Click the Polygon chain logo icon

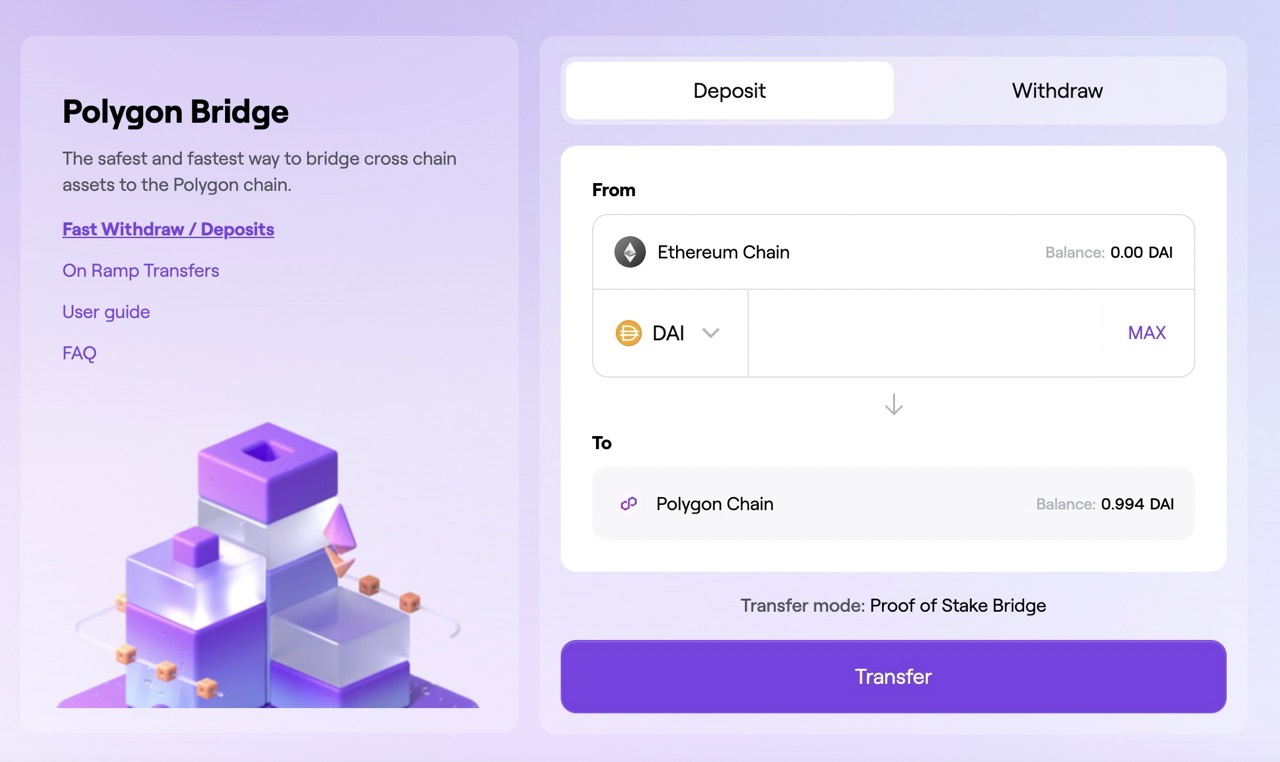(x=629, y=504)
